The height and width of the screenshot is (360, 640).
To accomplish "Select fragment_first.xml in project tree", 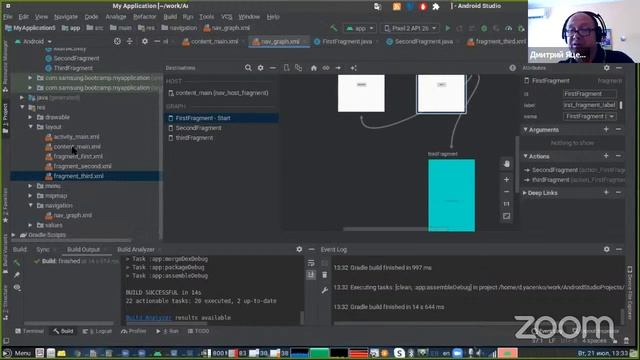I will [78, 156].
